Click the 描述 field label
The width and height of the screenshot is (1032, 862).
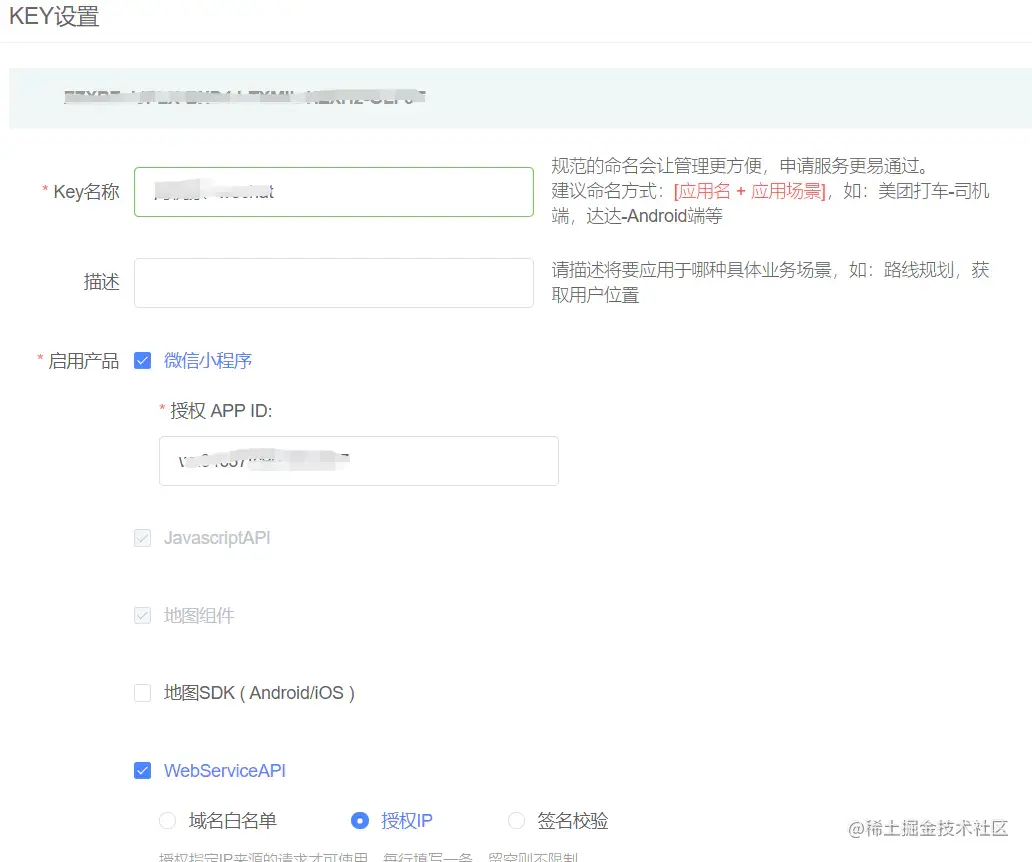(101, 282)
